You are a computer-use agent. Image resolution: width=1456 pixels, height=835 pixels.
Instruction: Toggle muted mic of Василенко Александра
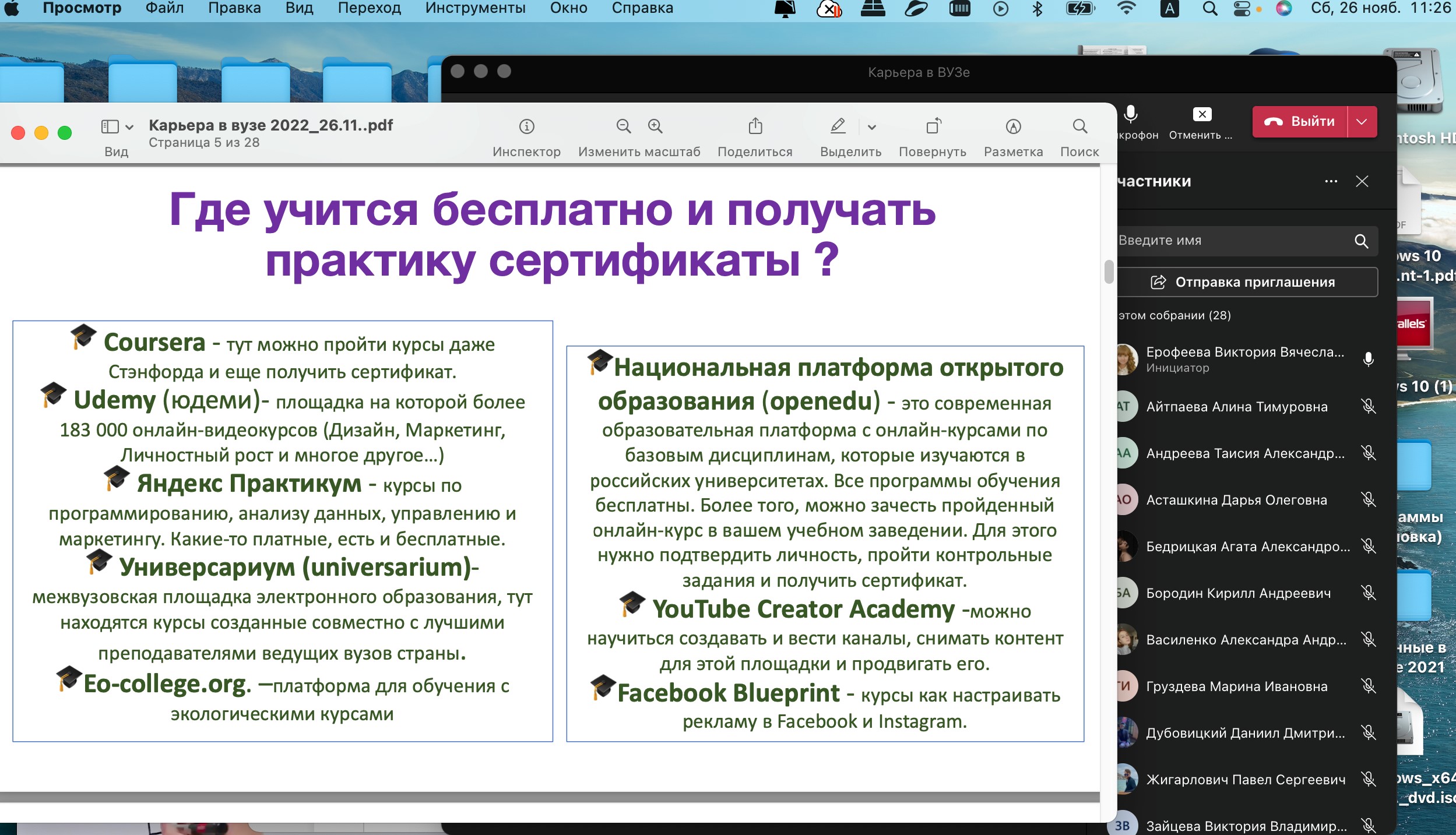pyautogui.click(x=1369, y=639)
